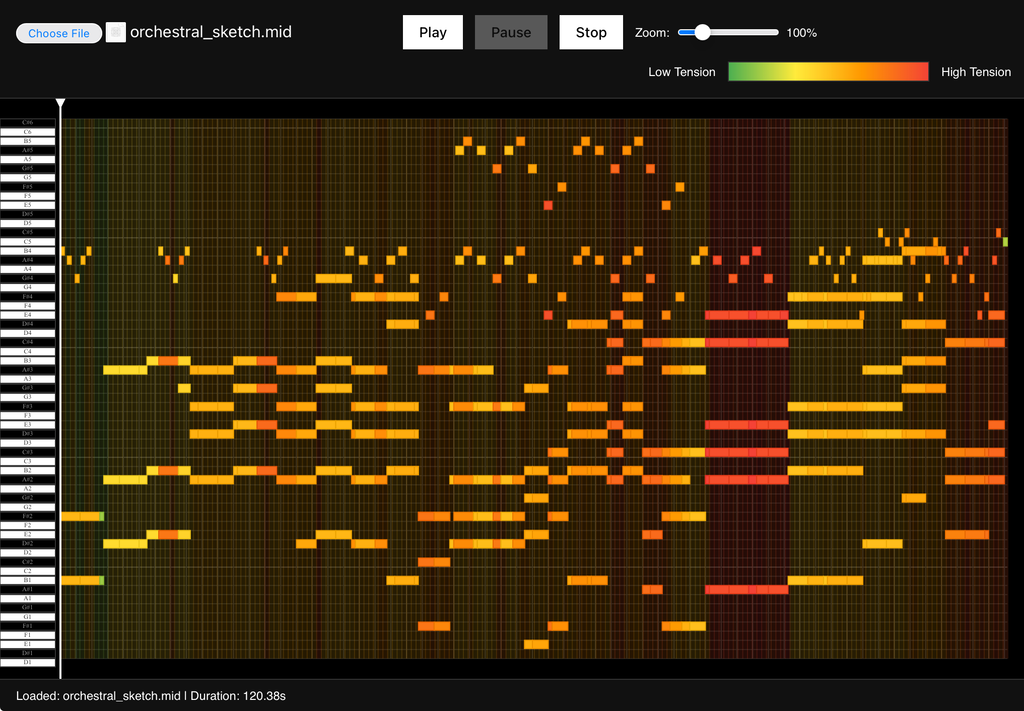1024x711 pixels.
Task: Select the F#5 piano key
Action: coord(27,187)
